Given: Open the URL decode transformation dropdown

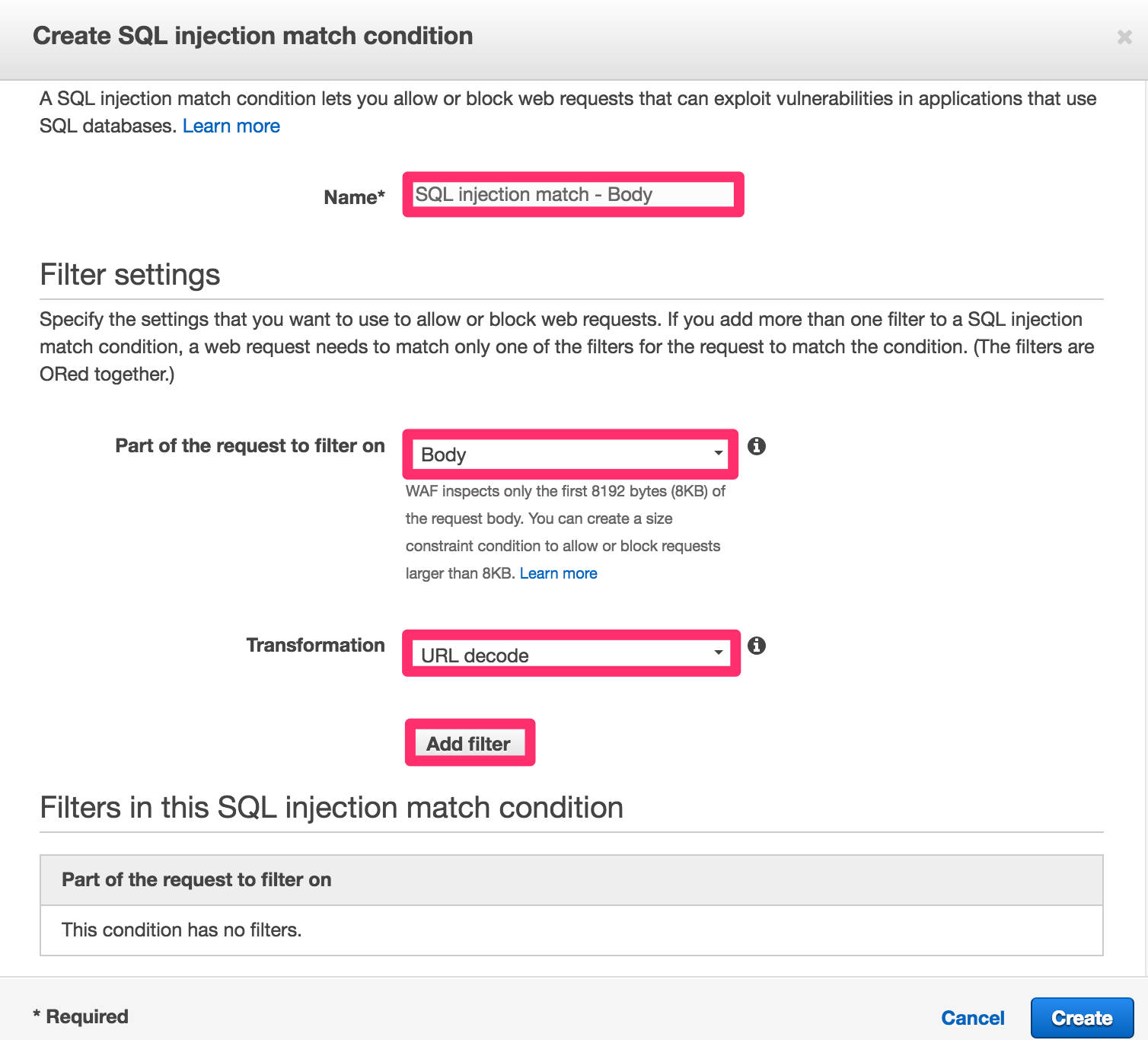Looking at the screenshot, I should pyautogui.click(x=571, y=655).
